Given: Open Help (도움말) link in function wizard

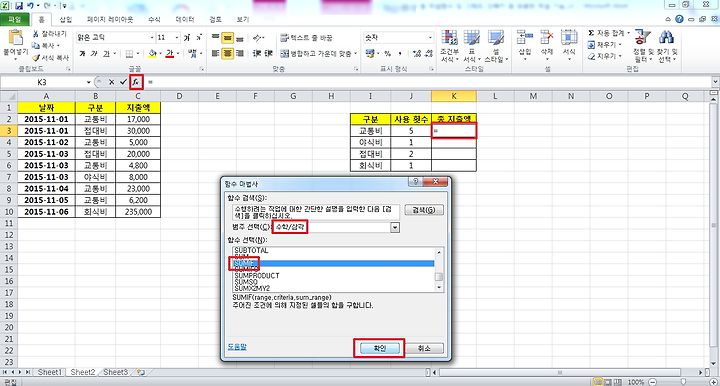Looking at the screenshot, I should tap(237, 347).
